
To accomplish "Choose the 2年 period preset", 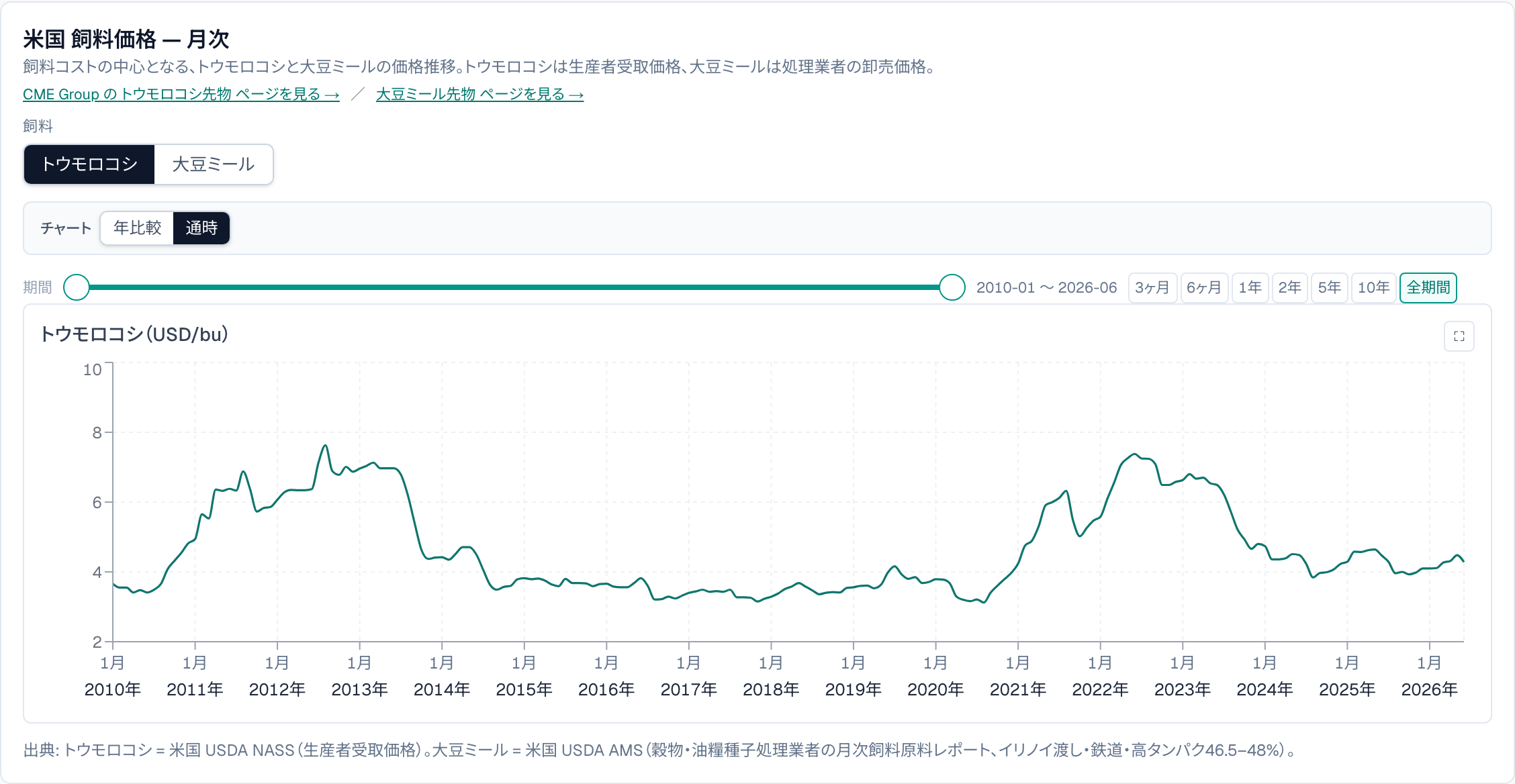I will (x=1290, y=288).
